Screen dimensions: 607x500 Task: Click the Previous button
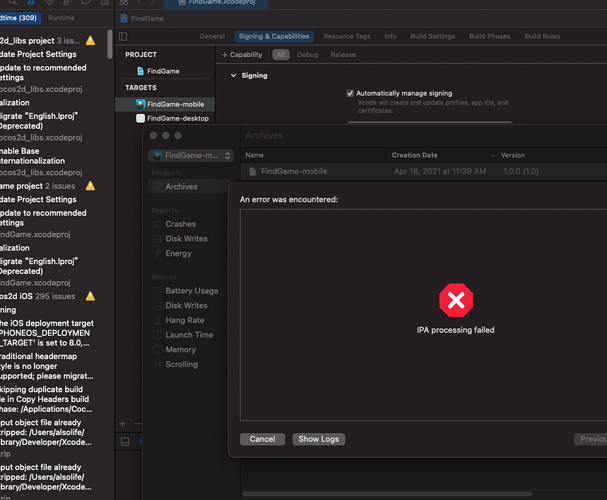pos(591,439)
